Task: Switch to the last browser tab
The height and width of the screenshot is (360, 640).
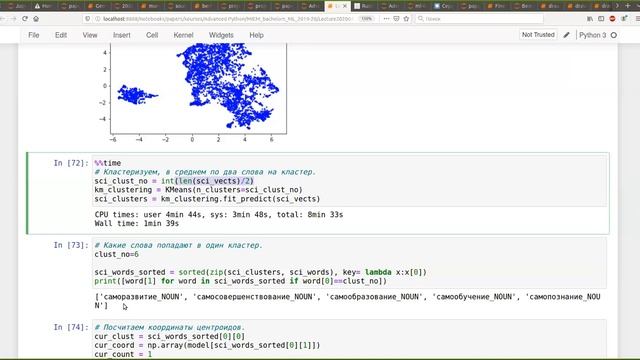Action: point(602,6)
